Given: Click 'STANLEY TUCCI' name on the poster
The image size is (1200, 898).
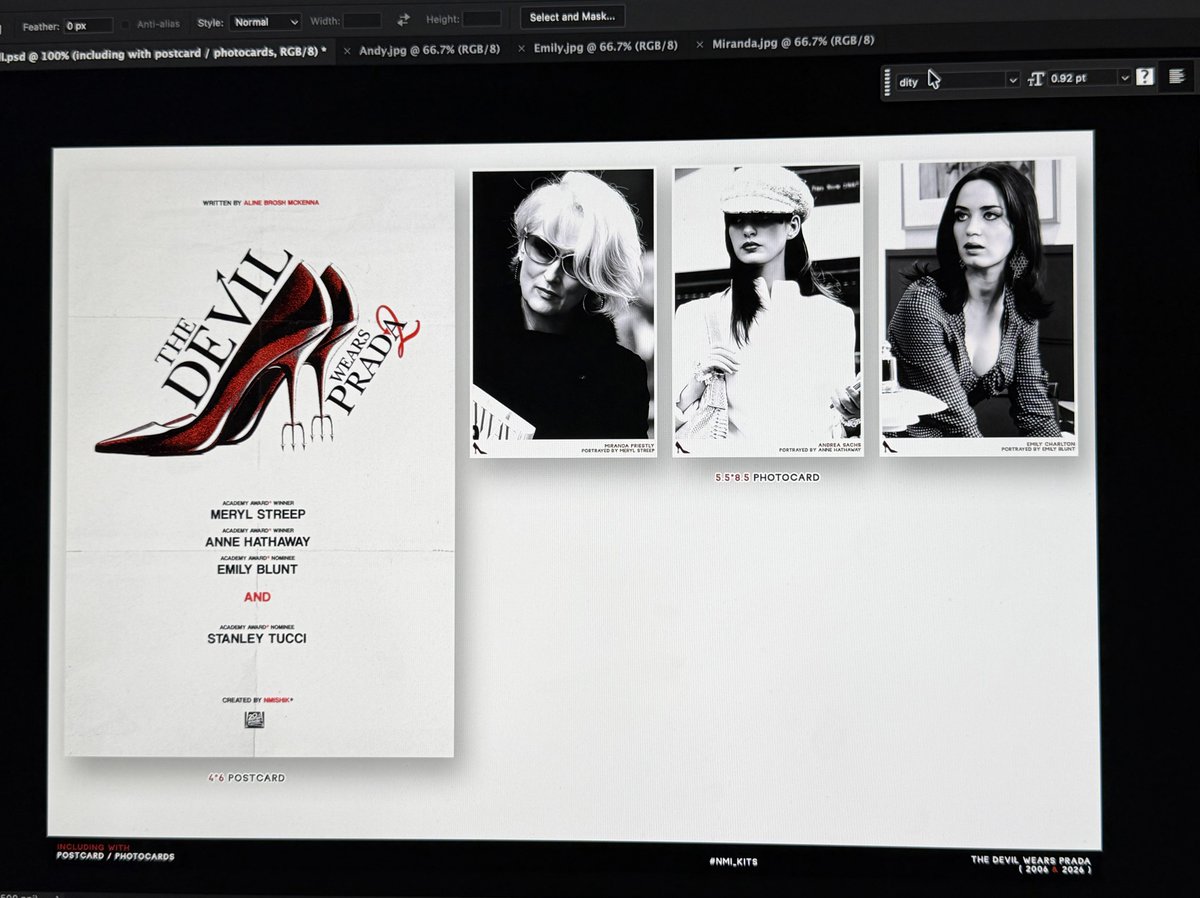Looking at the screenshot, I should 257,637.
